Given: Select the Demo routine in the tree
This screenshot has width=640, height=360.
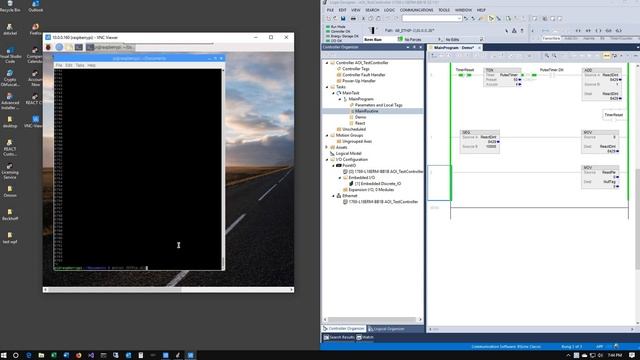Looking at the screenshot, I should pyautogui.click(x=360, y=117).
